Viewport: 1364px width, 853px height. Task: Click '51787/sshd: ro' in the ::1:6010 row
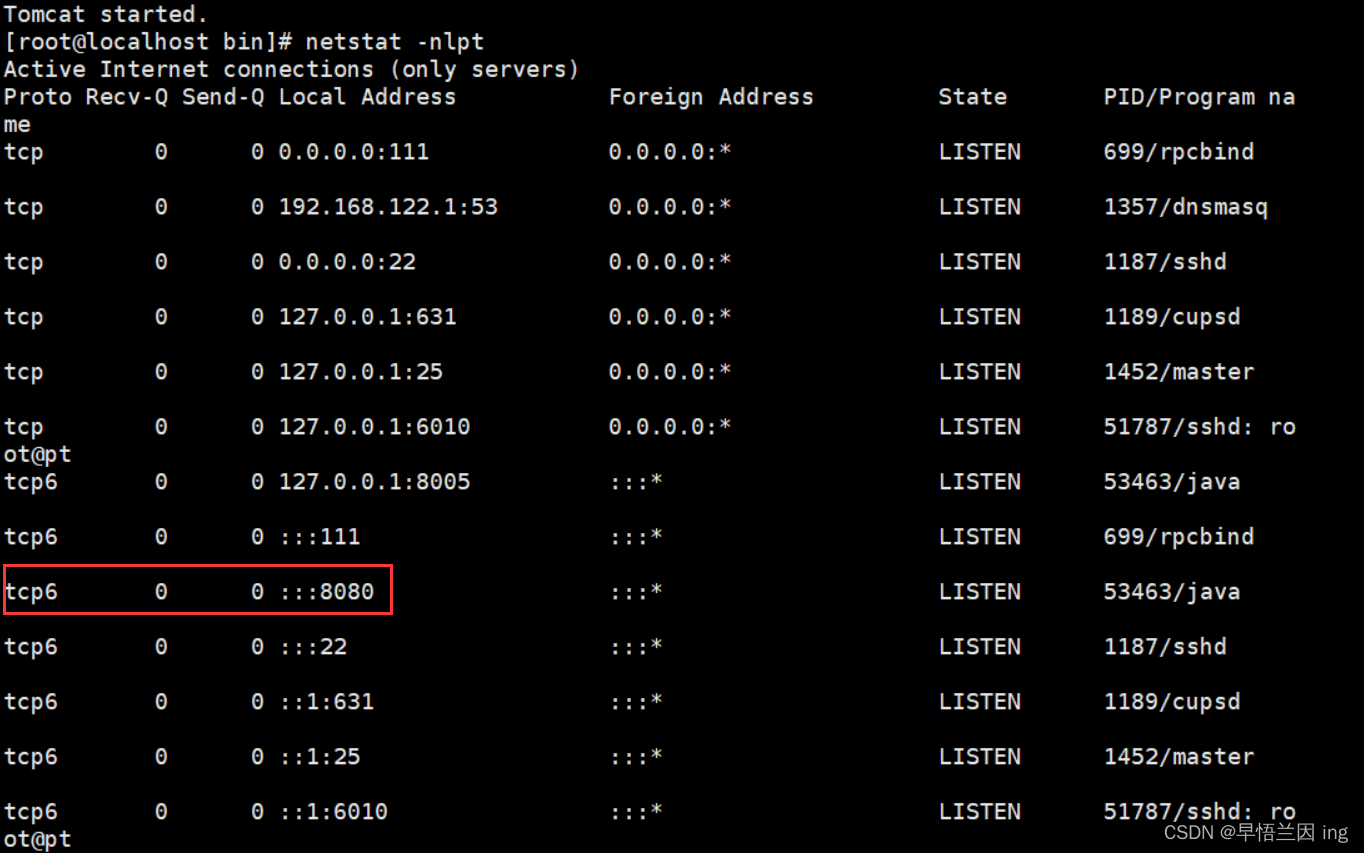click(x=1199, y=812)
